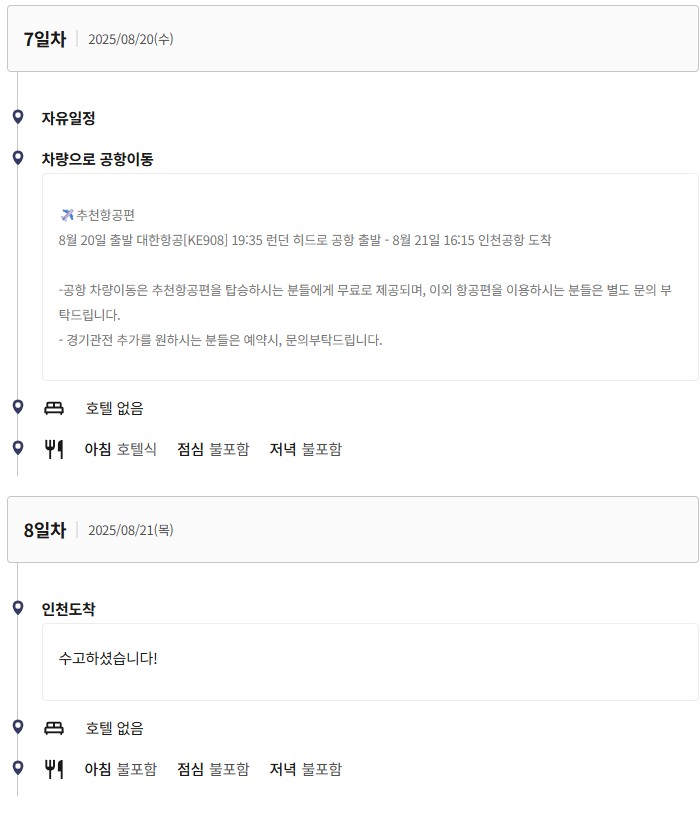
Task: Collapse the 8일차 day header panel
Action: pos(353,529)
